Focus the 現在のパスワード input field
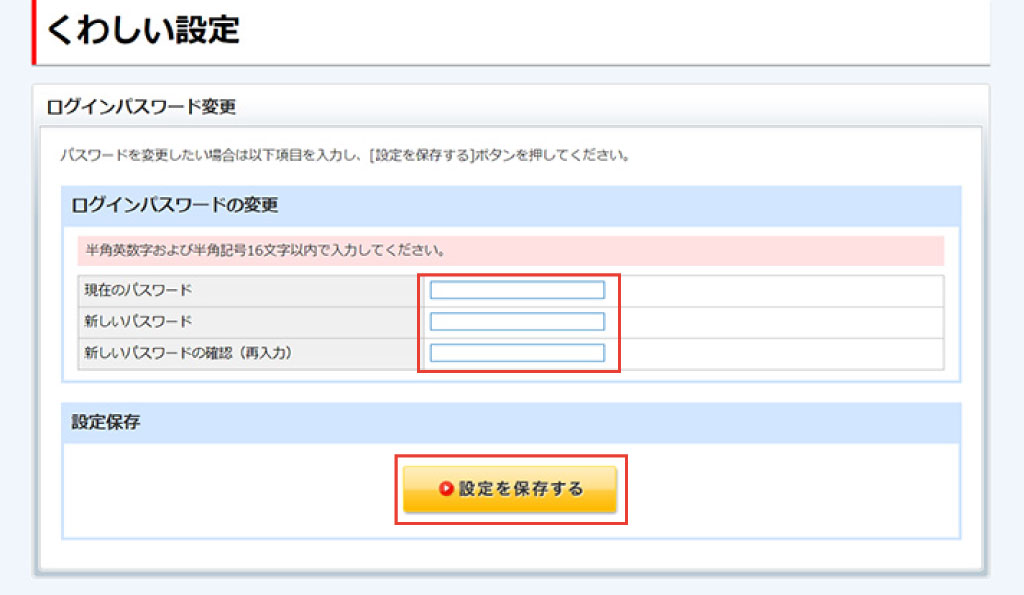1024x595 pixels. 517,290
